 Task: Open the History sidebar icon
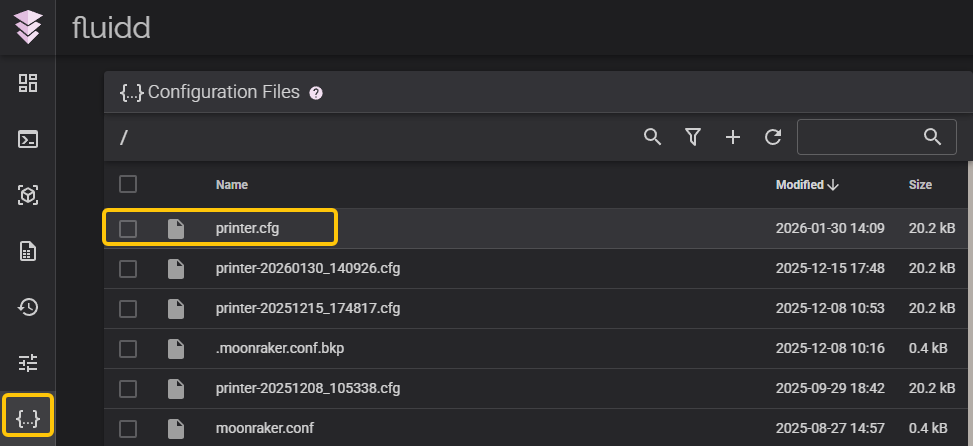28,307
